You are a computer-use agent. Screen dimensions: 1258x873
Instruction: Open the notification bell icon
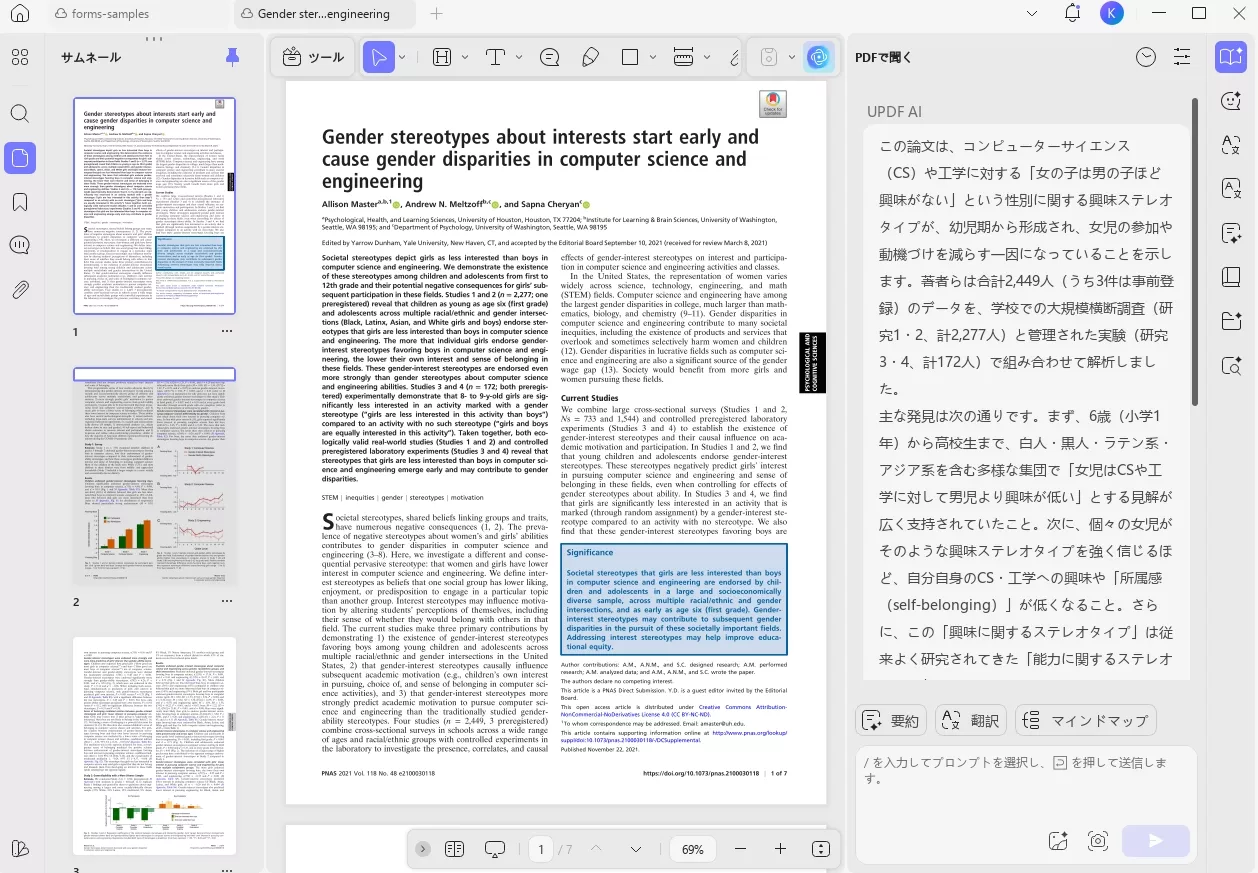tap(1073, 14)
